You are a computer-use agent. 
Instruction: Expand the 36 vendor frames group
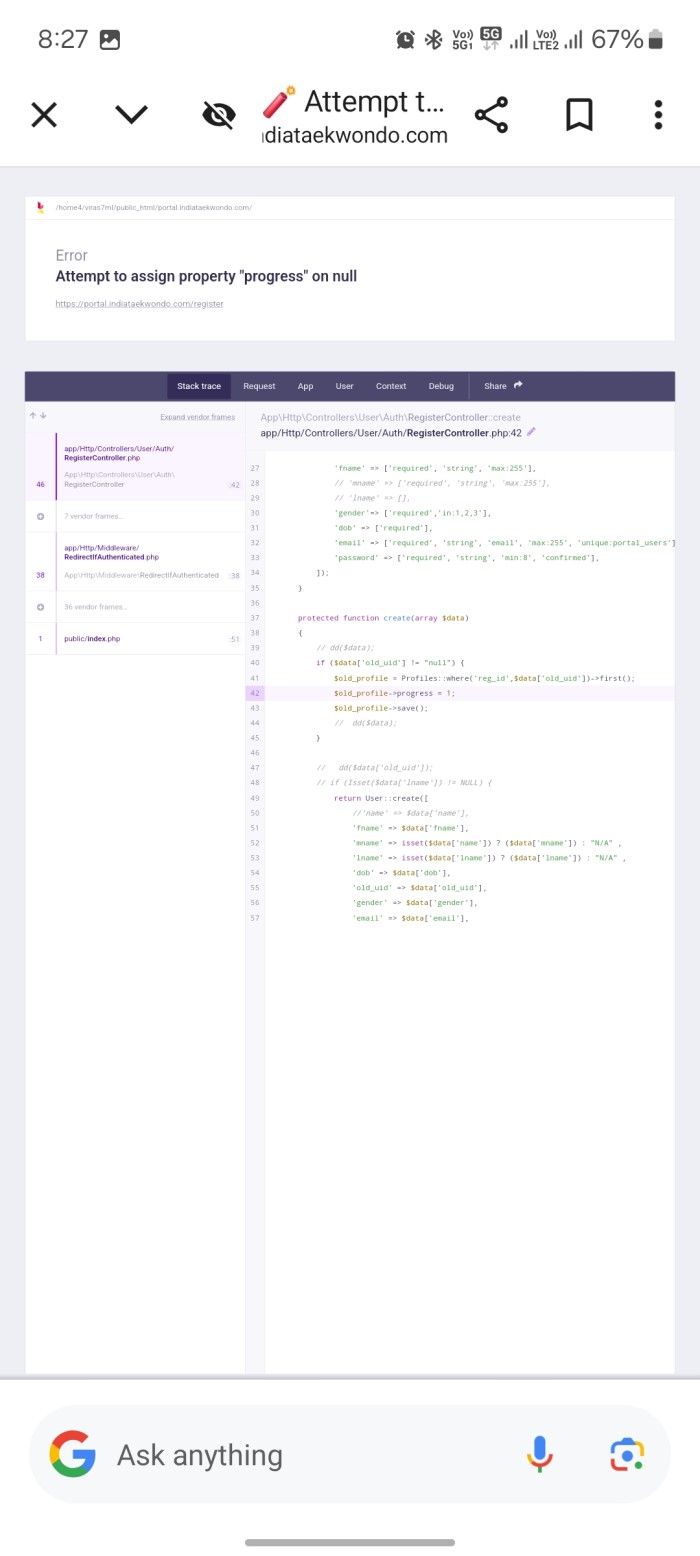[95, 607]
